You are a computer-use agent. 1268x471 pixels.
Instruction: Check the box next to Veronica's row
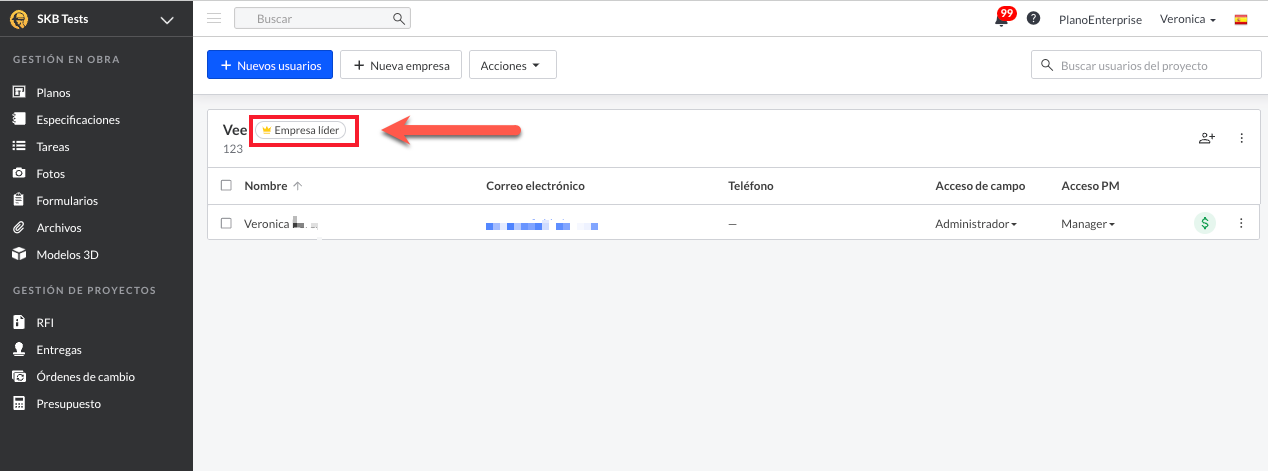pyautogui.click(x=226, y=224)
